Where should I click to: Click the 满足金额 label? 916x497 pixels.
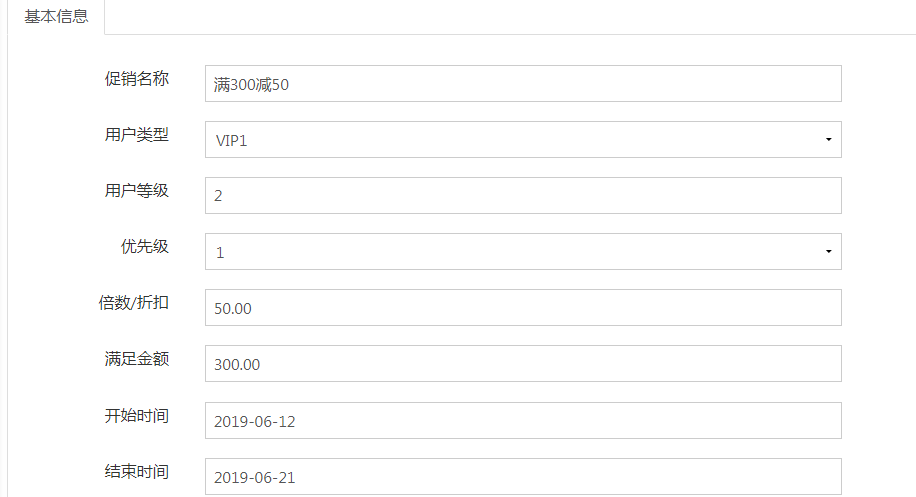[137, 359]
